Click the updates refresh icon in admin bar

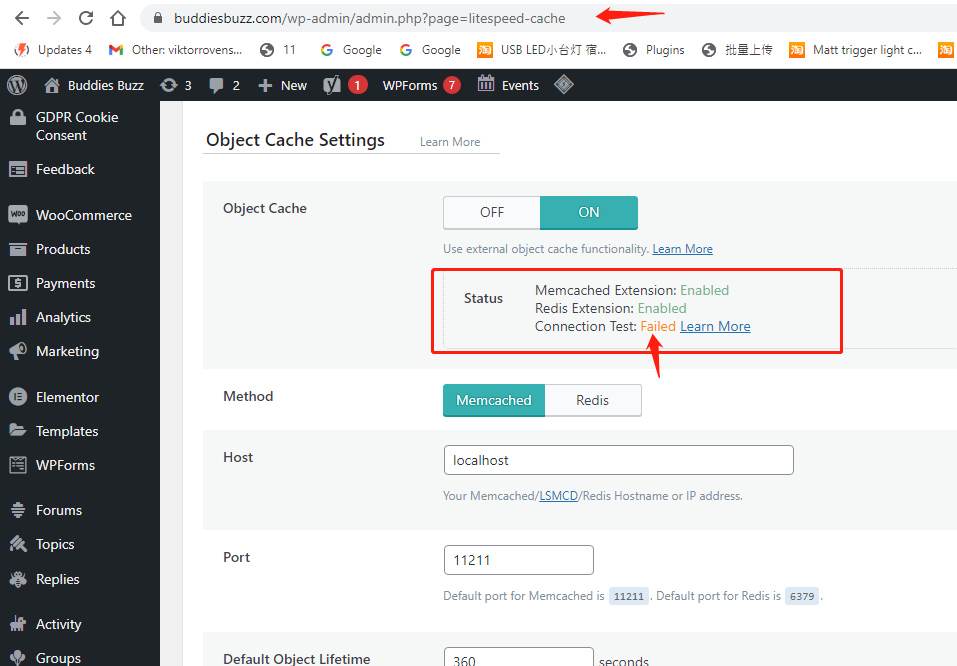point(168,85)
